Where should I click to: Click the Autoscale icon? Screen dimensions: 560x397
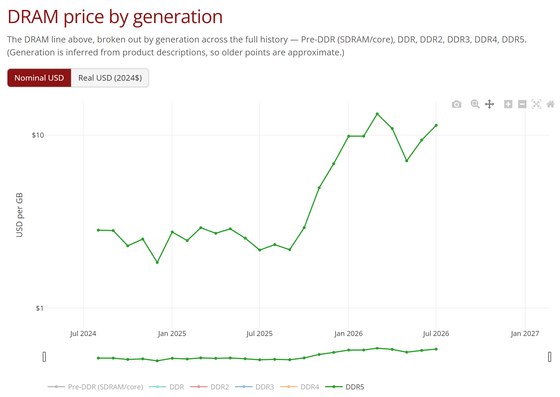click(536, 104)
